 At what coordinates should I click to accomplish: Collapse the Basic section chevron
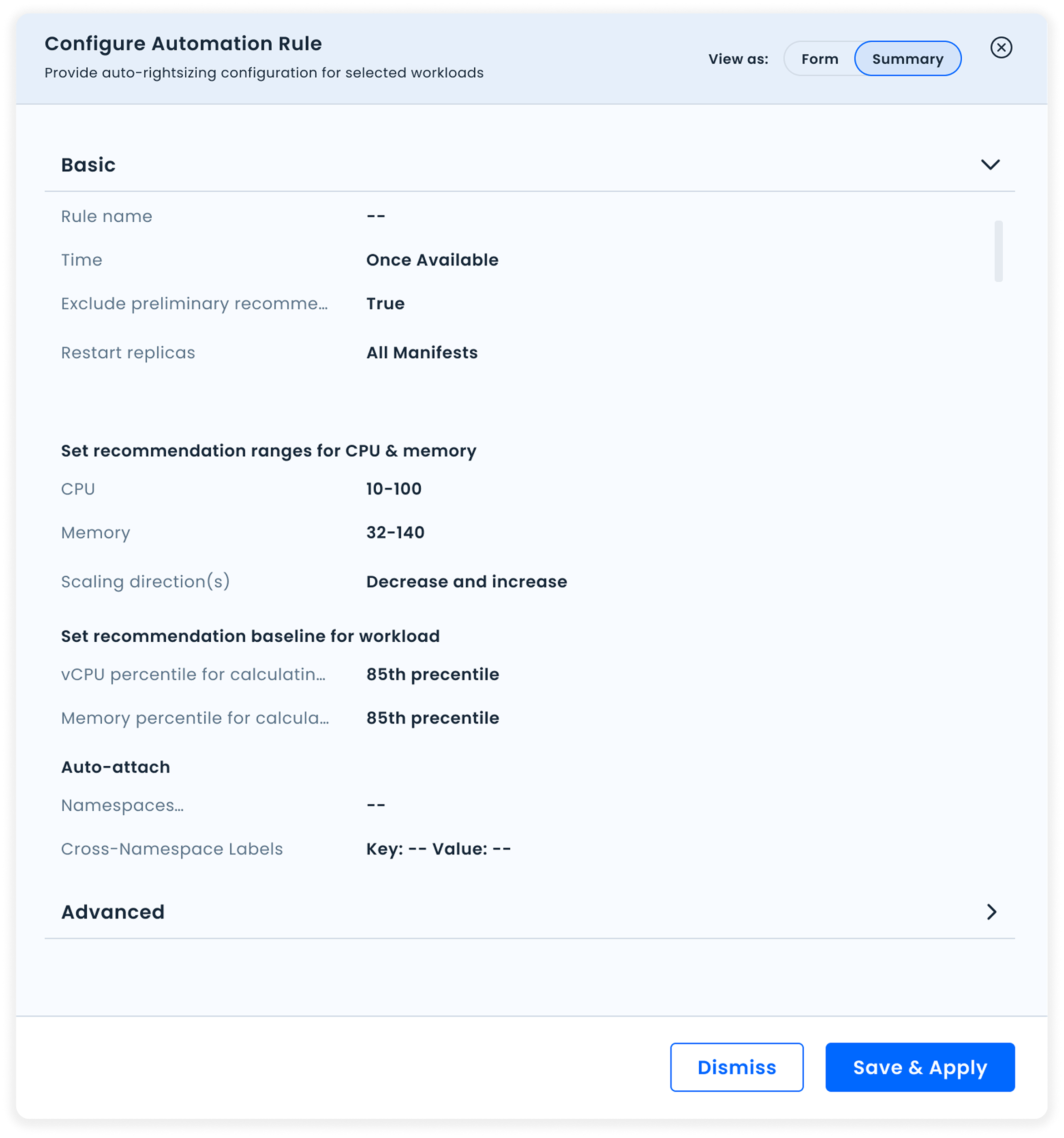992,164
